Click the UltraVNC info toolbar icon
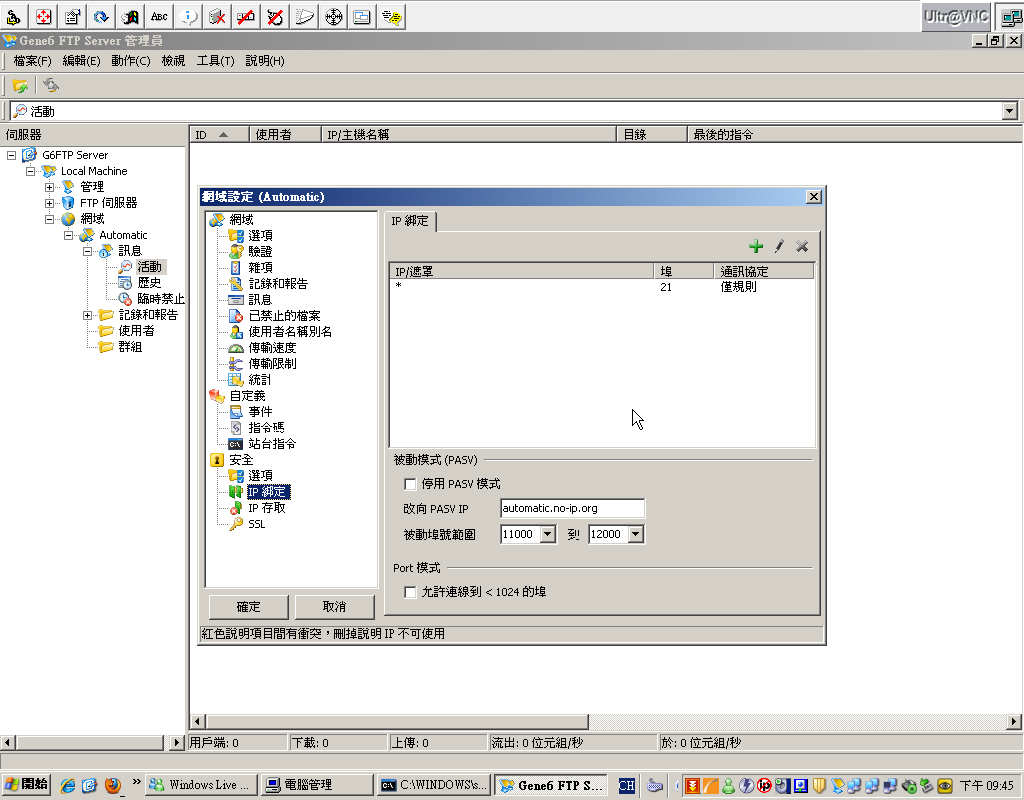Image resolution: width=1024 pixels, height=800 pixels. (x=188, y=16)
